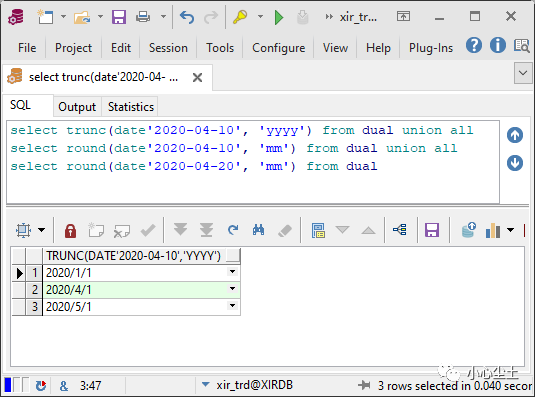Screen dimensions: 535x397
Task: Expand the chart options dropdown arrow
Action: coord(510,230)
